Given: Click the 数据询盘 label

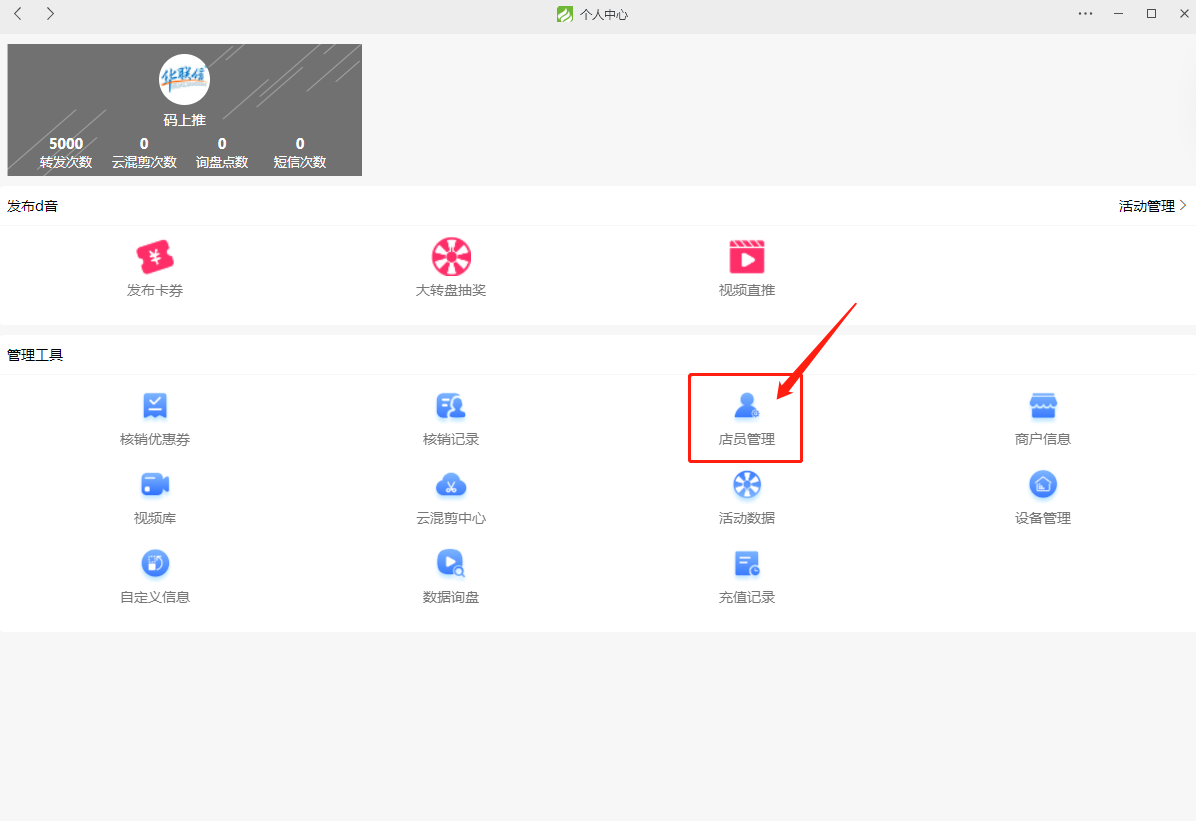Looking at the screenshot, I should [451, 597].
